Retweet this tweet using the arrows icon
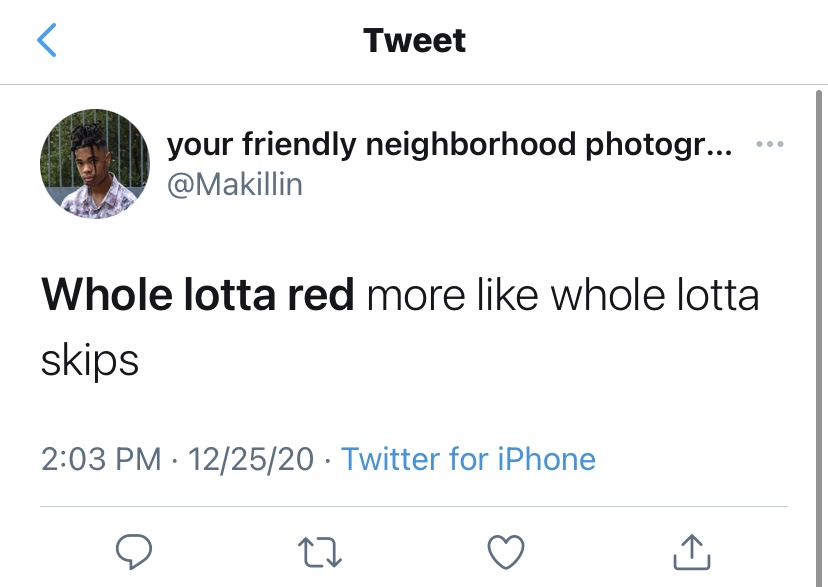 [320, 552]
